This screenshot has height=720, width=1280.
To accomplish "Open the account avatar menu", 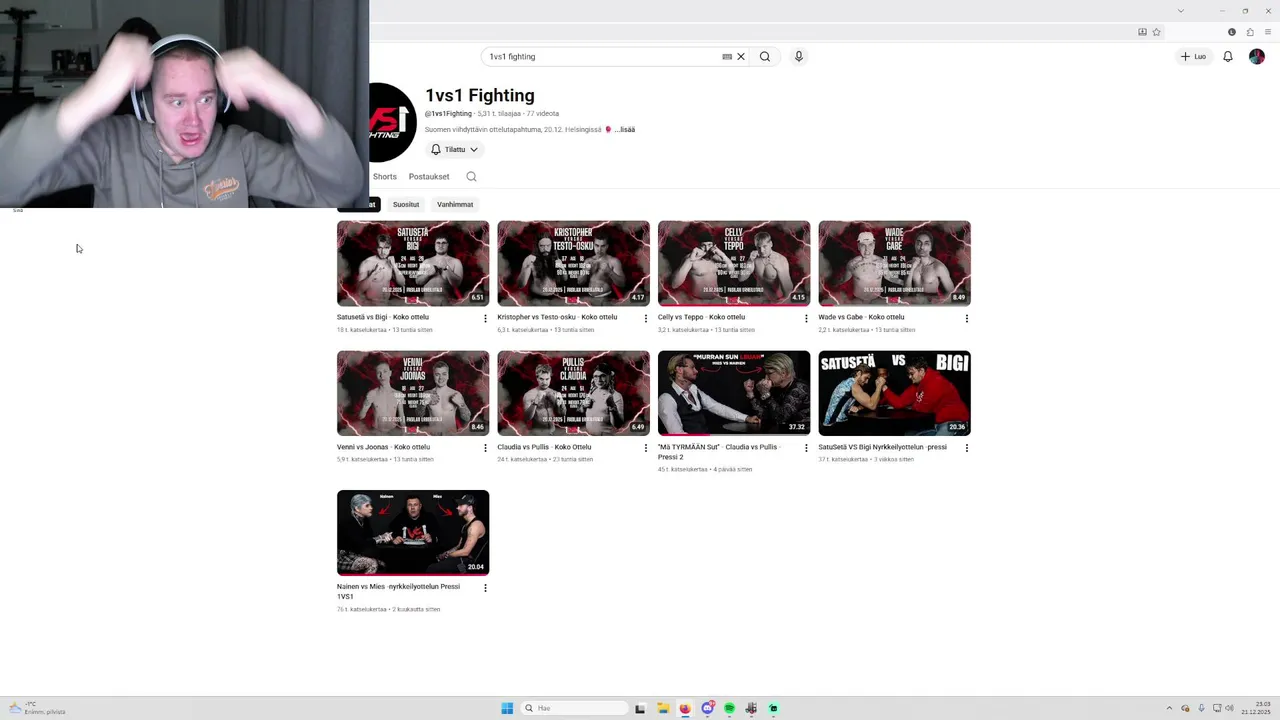I will [1257, 57].
